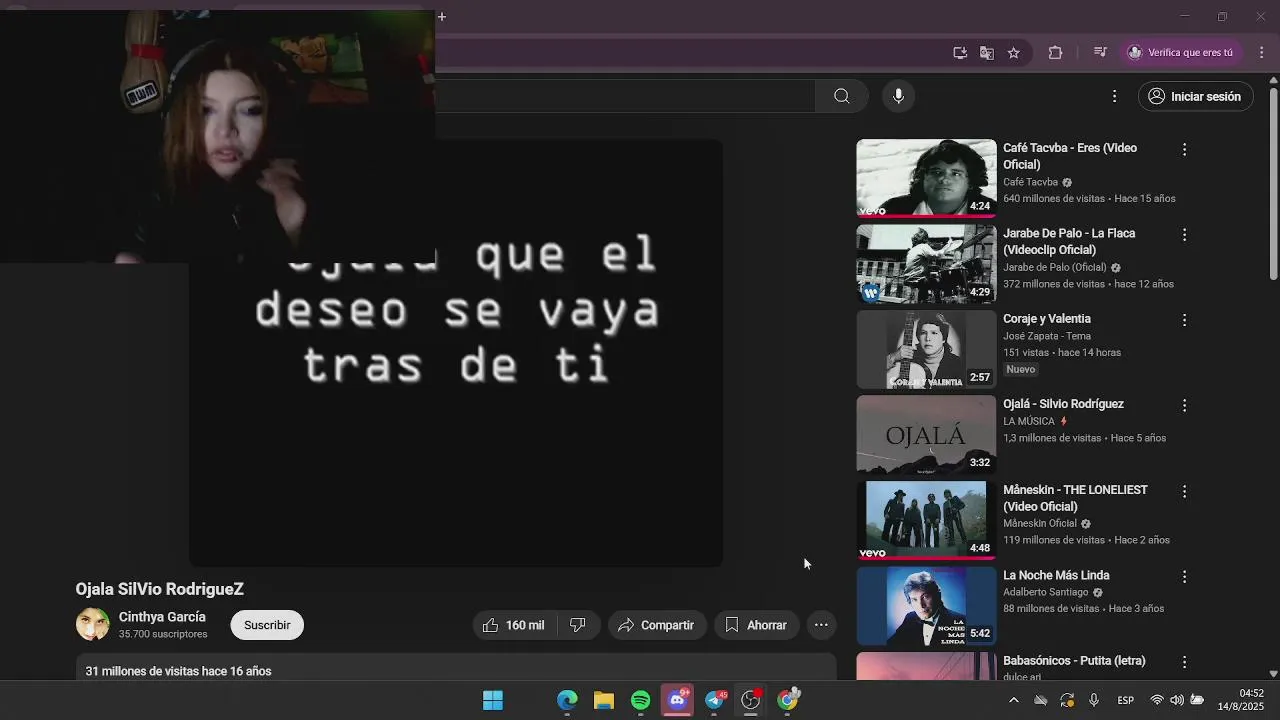Image resolution: width=1280 pixels, height=720 pixels.
Task: Click the YouTube search magnifier button
Action: click(x=841, y=96)
